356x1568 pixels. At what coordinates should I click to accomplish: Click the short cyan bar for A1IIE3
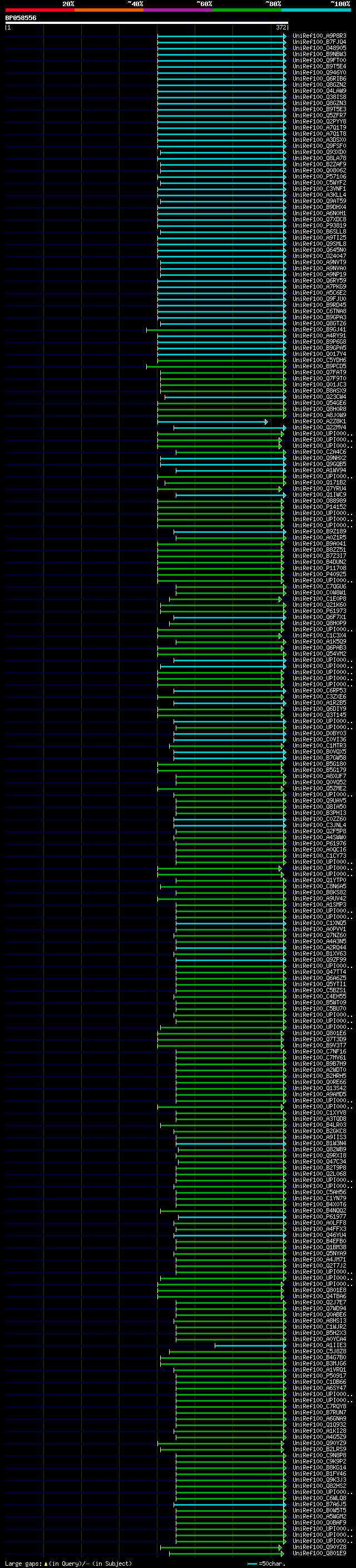[250, 1346]
